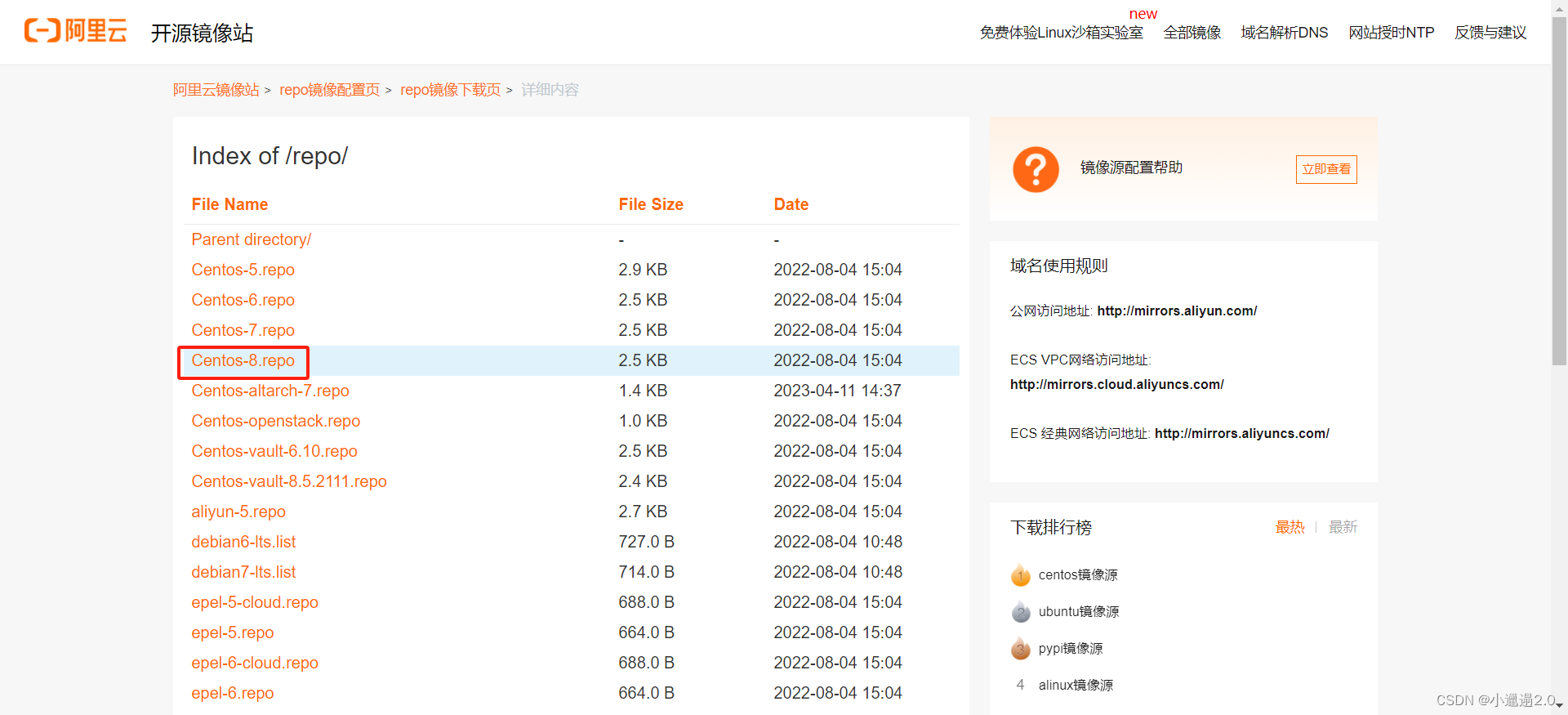1568x715 pixels.
Task: Click the File Size column header
Action: point(651,204)
